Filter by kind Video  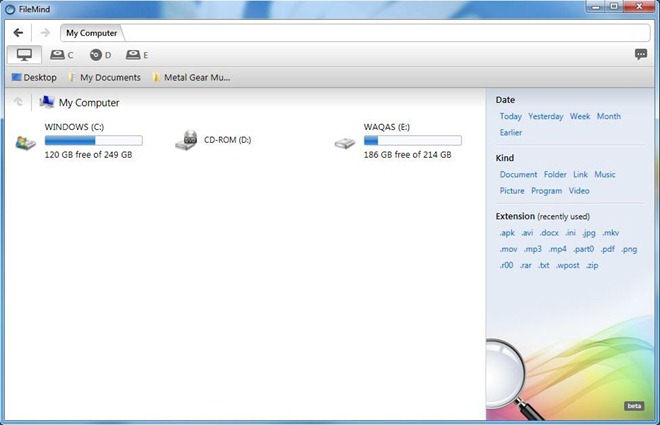579,191
